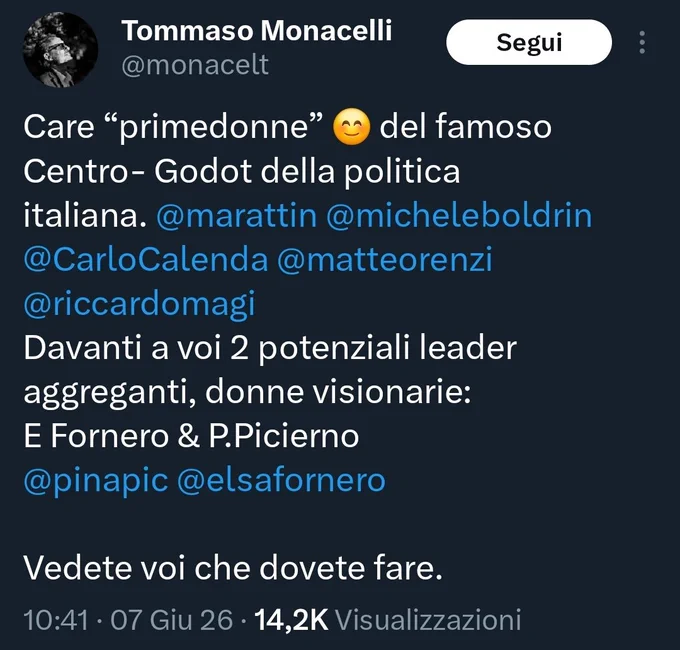
Task: Click the Visualizzazioni label
Action: (428, 620)
